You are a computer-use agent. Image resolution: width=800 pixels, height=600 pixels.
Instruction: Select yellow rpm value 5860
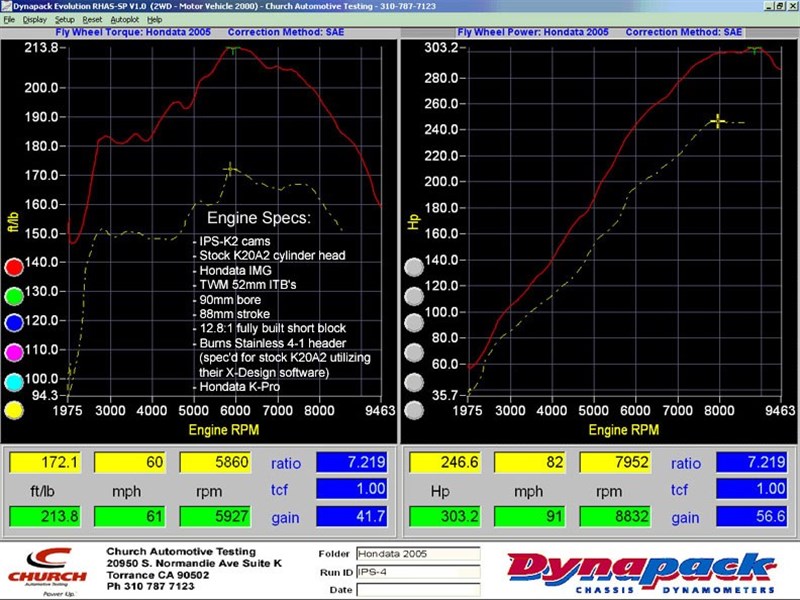[x=215, y=462]
